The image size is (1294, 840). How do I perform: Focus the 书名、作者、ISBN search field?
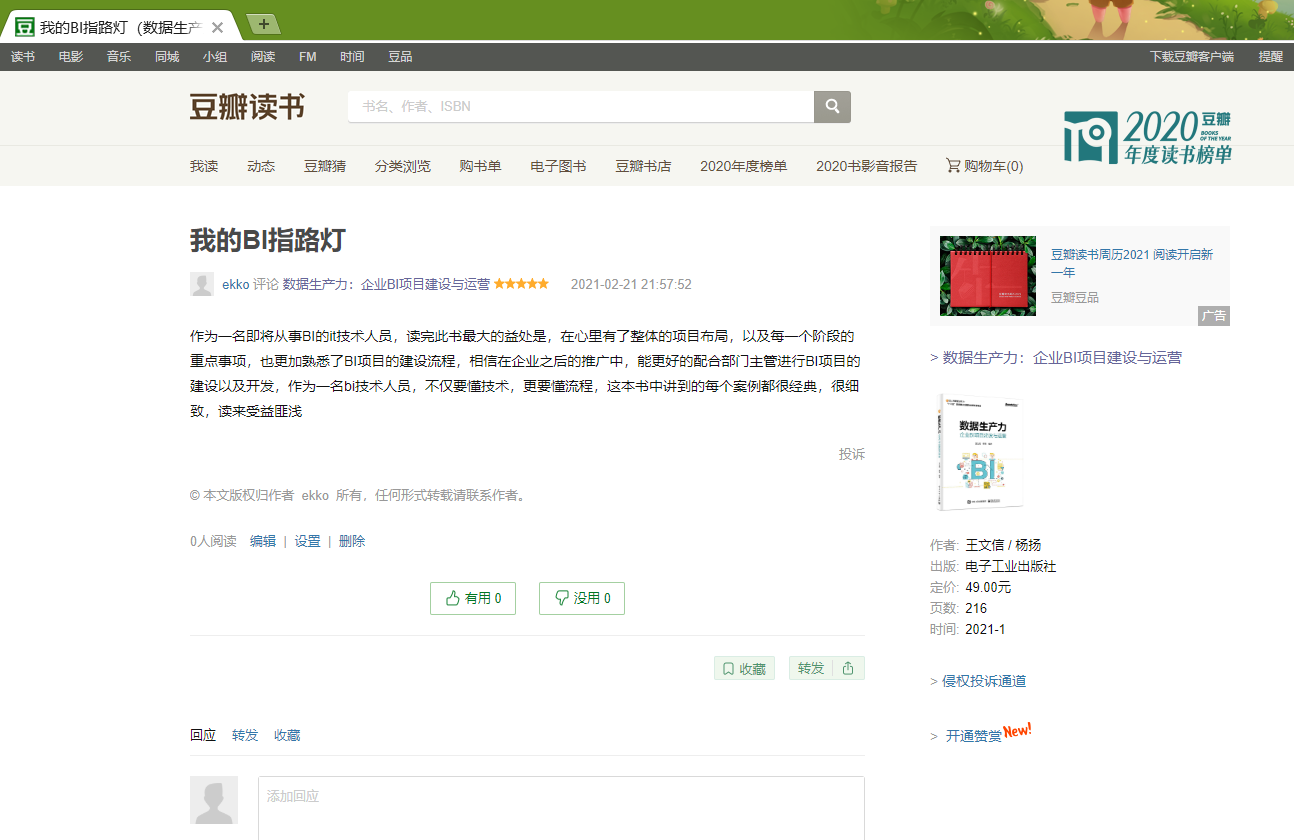point(581,106)
